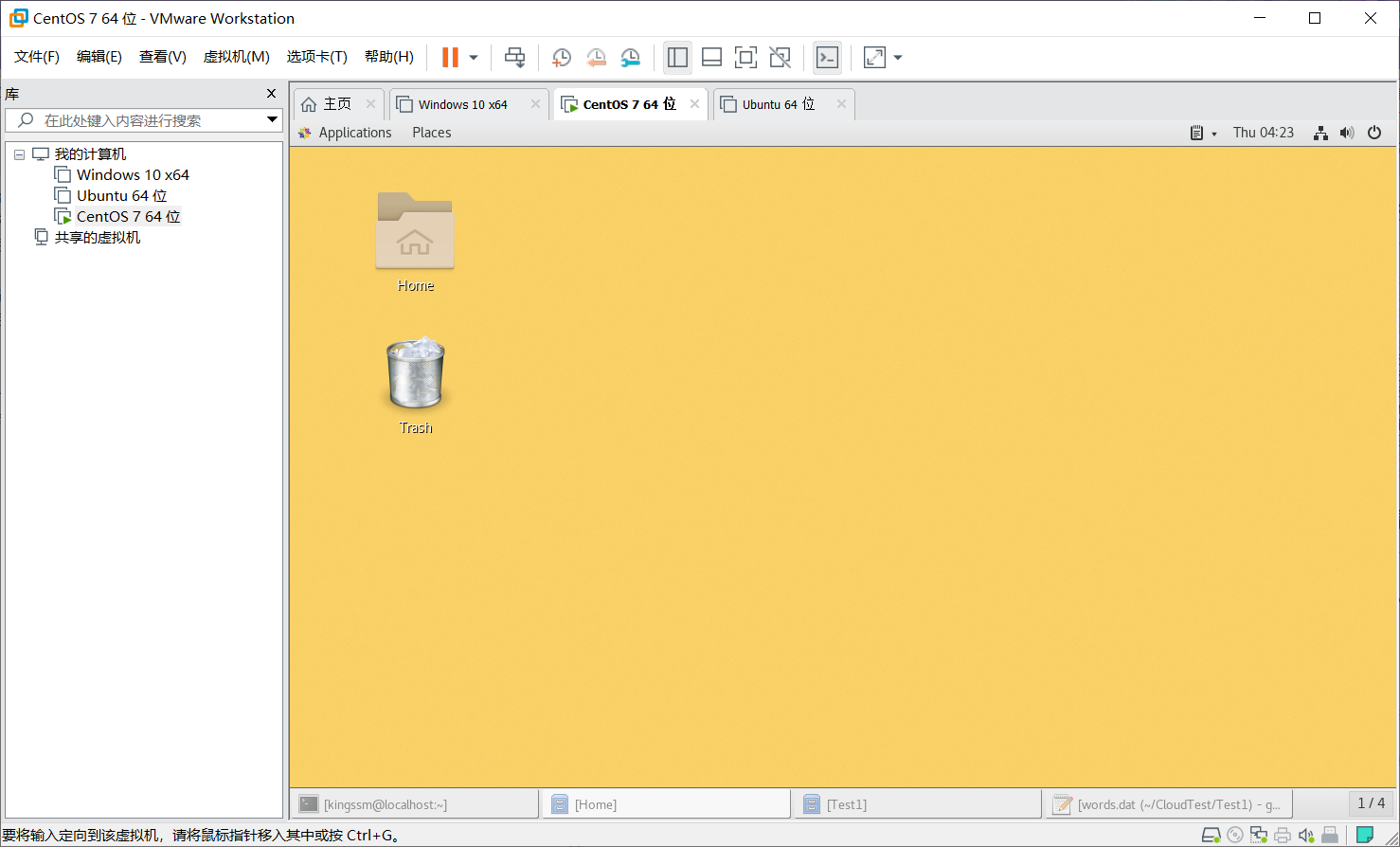Toggle the thumbnail bar view
This screenshot has width=1400, height=847.
pos(711,58)
